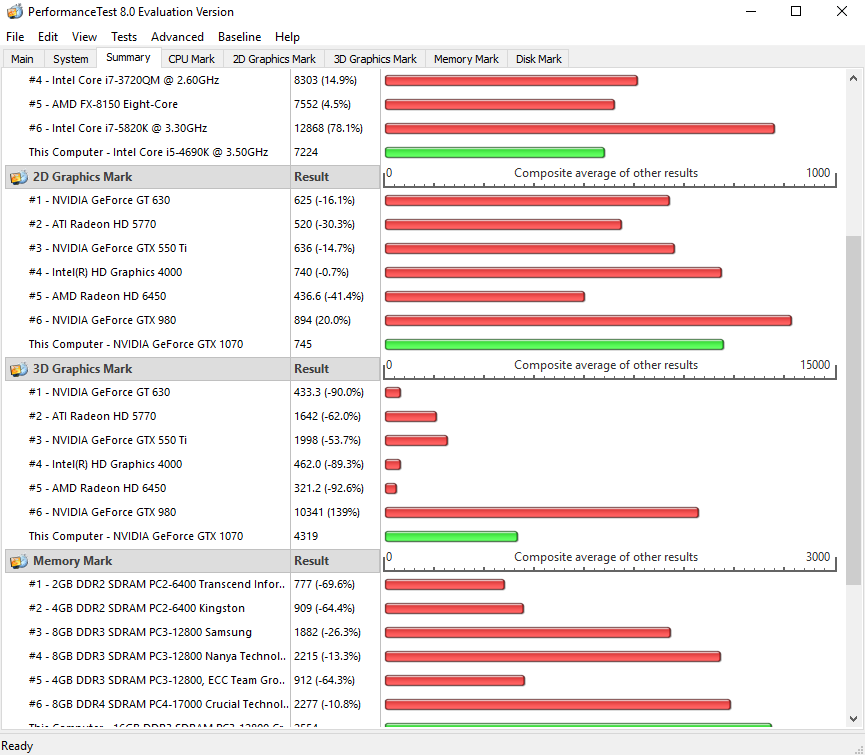
Task: Click result value '1642 (-62.0%)'
Action: click(327, 416)
